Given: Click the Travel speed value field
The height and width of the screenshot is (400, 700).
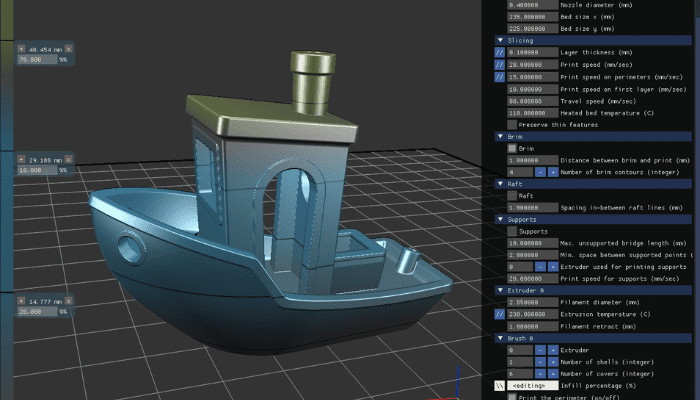Looking at the screenshot, I should tap(533, 101).
